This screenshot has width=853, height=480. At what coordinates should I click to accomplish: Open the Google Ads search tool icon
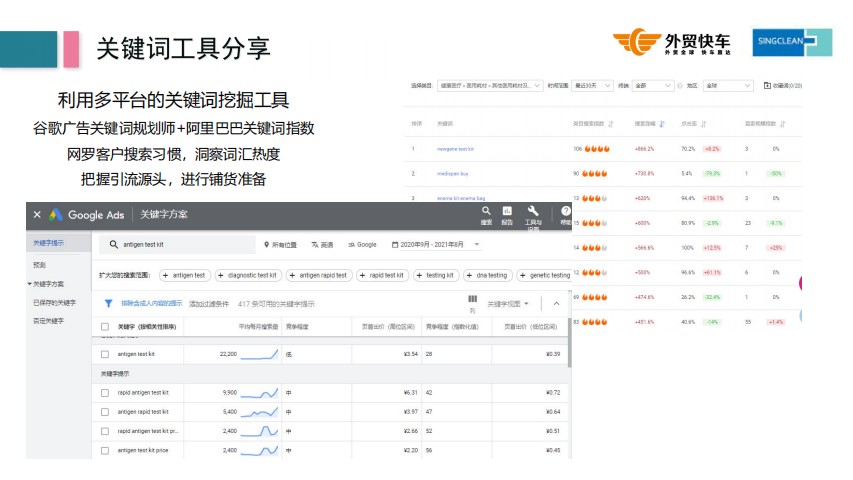pos(486,211)
